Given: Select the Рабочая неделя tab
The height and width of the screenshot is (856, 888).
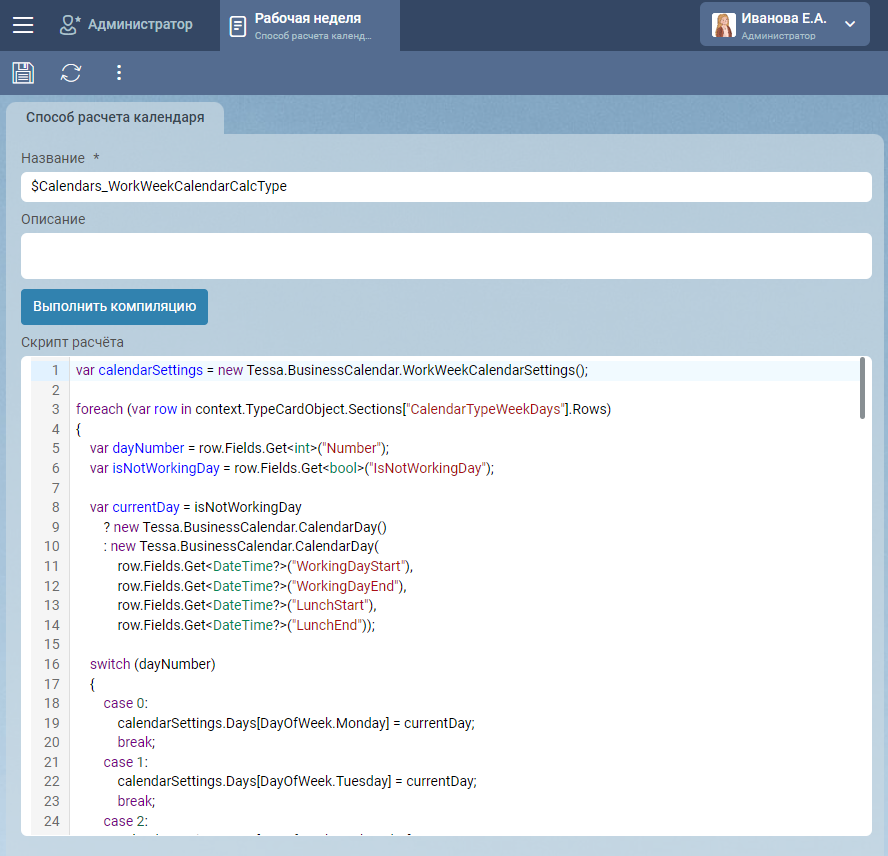Looking at the screenshot, I should [x=310, y=25].
